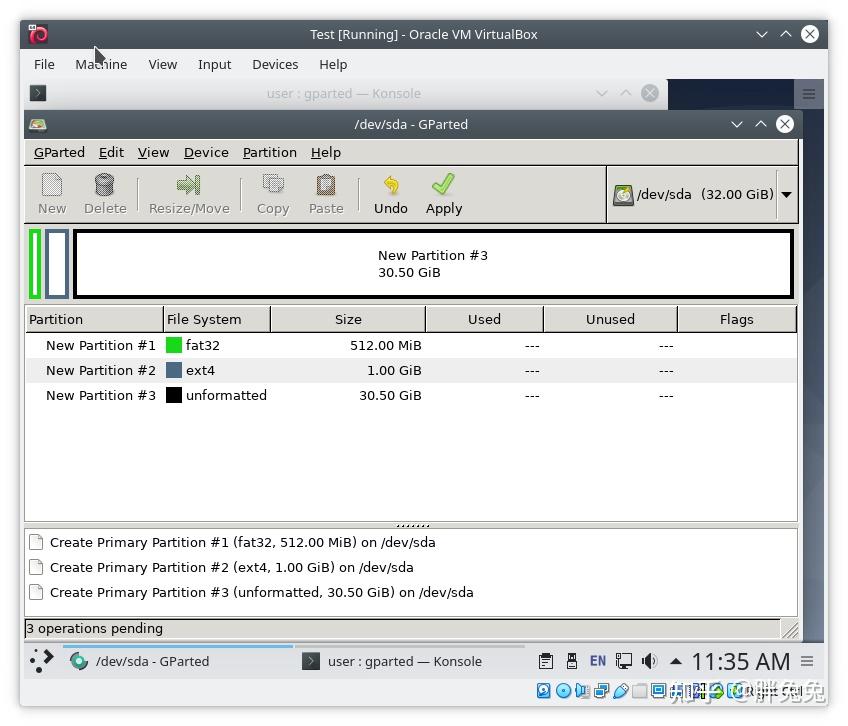Viewport: 848px width, 726px height.
Task: Undo the last pending operation
Action: tap(391, 194)
